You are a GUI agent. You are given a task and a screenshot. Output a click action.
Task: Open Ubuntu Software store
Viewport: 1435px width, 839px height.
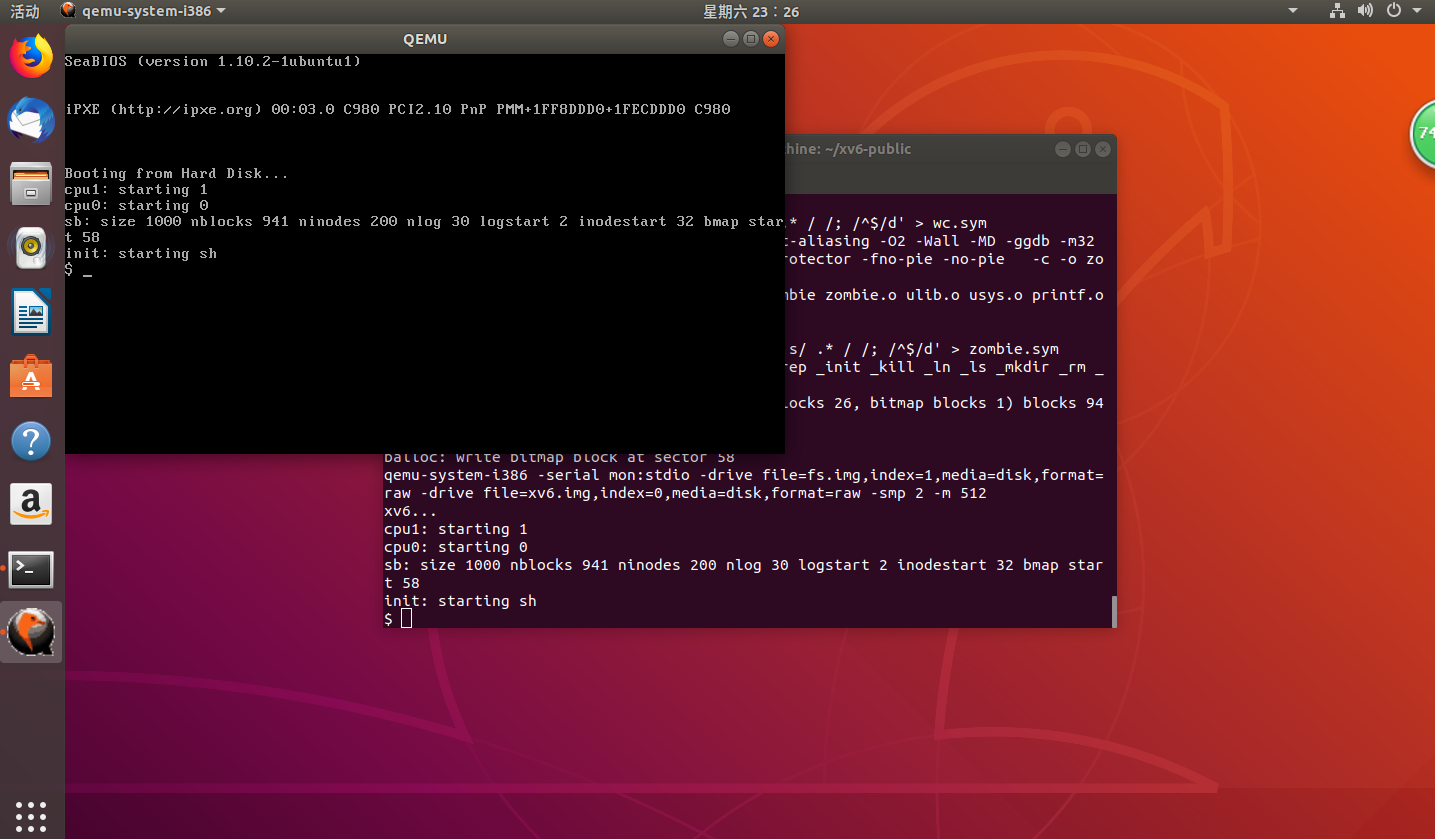coord(31,376)
